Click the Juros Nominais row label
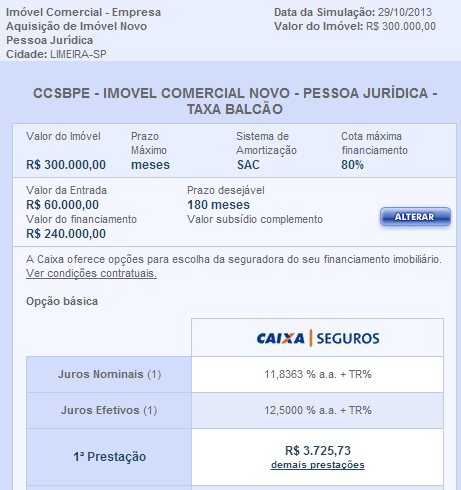 [109, 374]
